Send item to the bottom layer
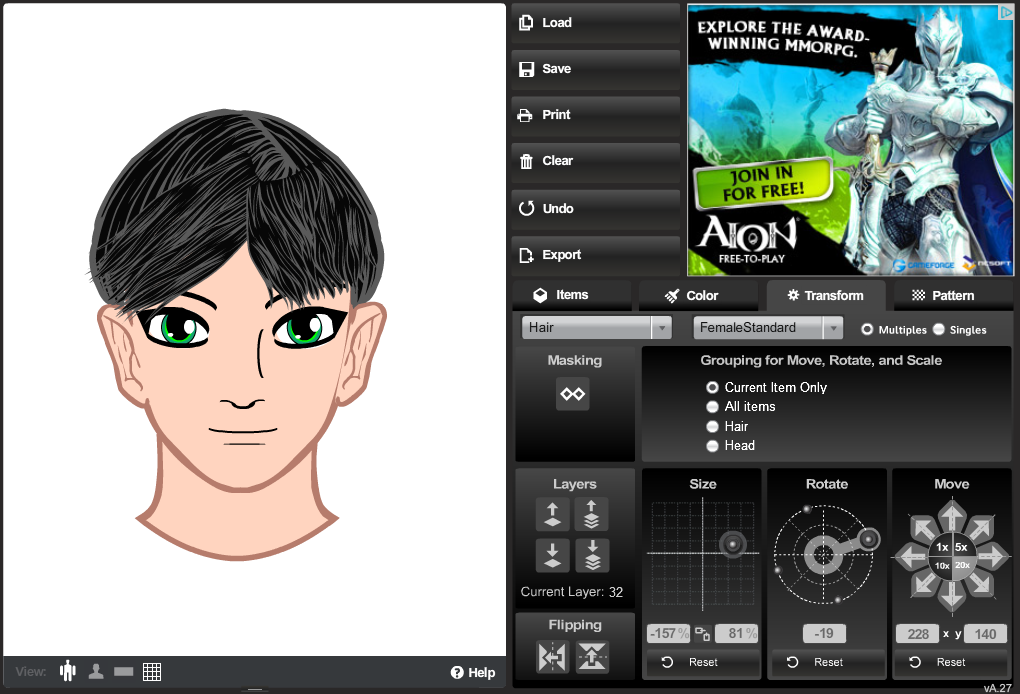 click(x=592, y=555)
